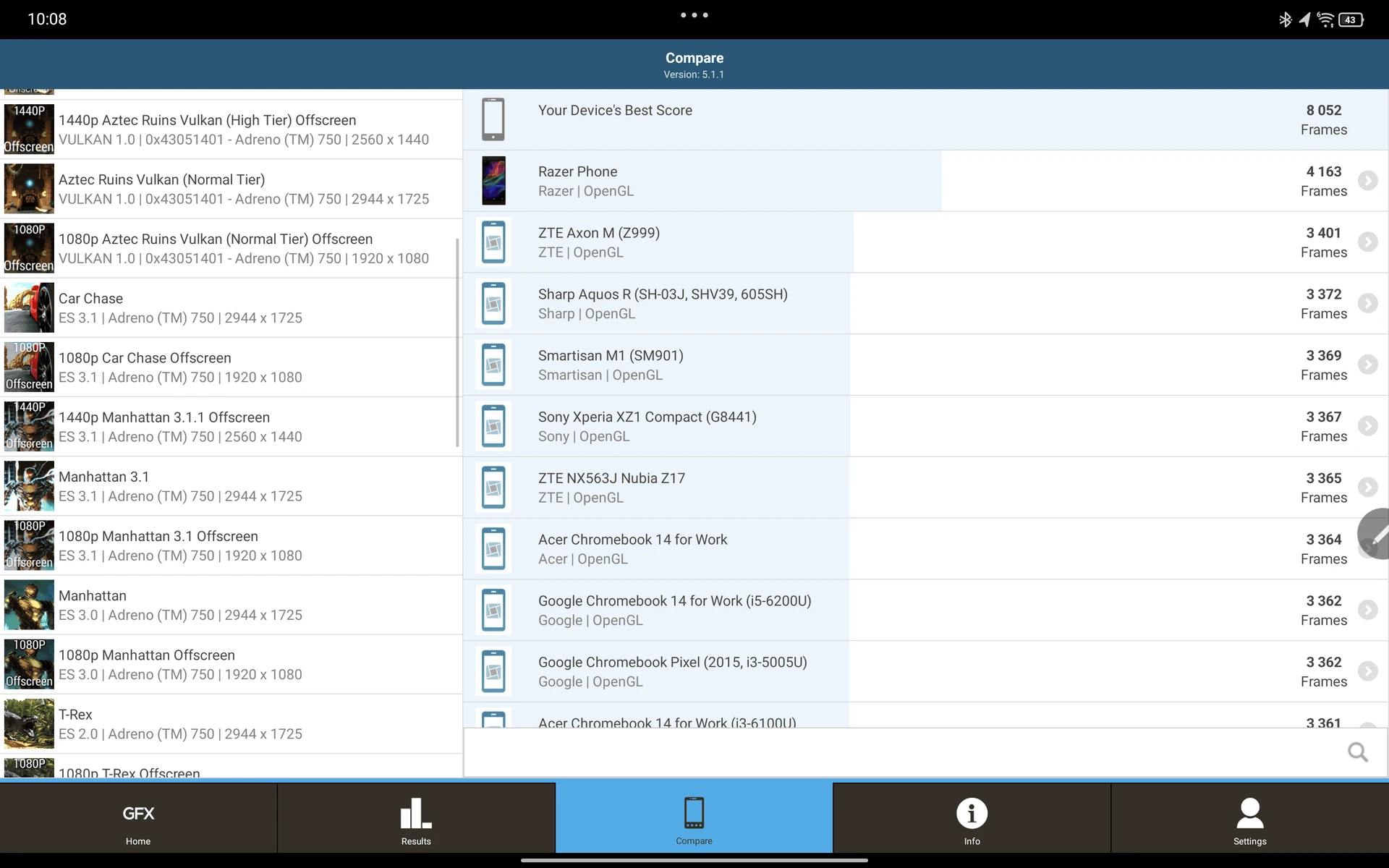Click the "Razer | OpenGL" subtitle
Image resolution: width=1389 pixels, height=868 pixels.
[586, 191]
